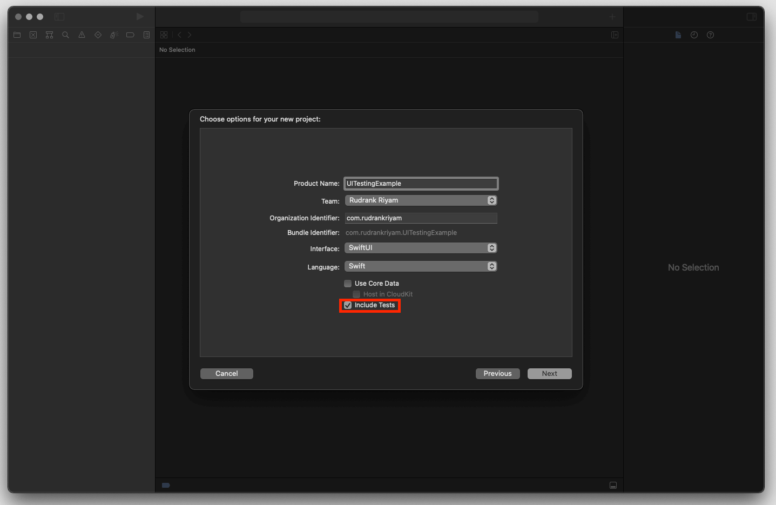Open the Team dropdown showing Rudrank Riyam
The image size is (776, 505).
[x=420, y=200]
